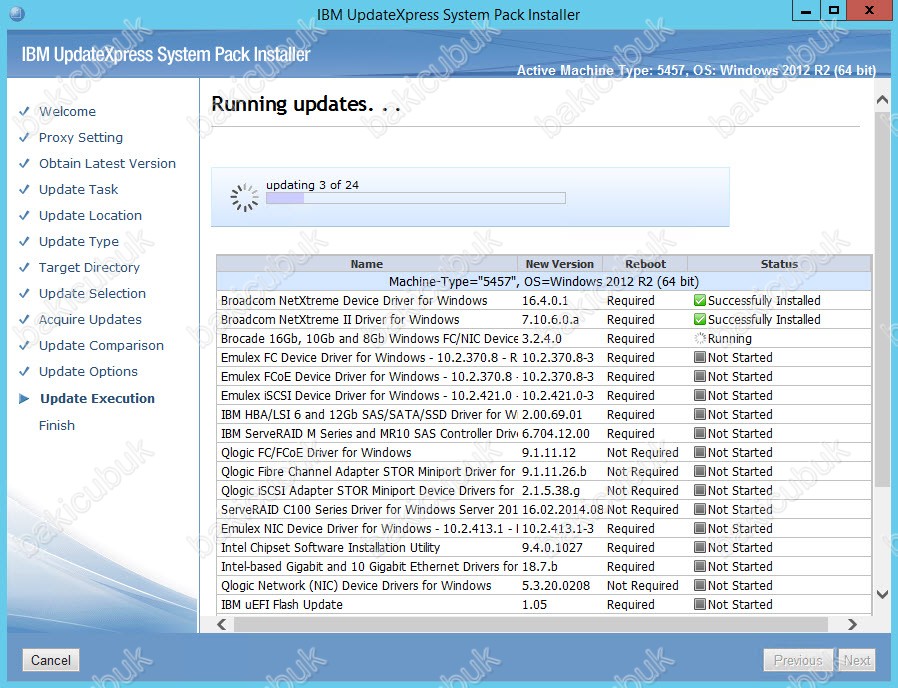The height and width of the screenshot is (688, 898).
Task: Click the Intel Chipset Software Installation Utility name
Action: point(330,547)
